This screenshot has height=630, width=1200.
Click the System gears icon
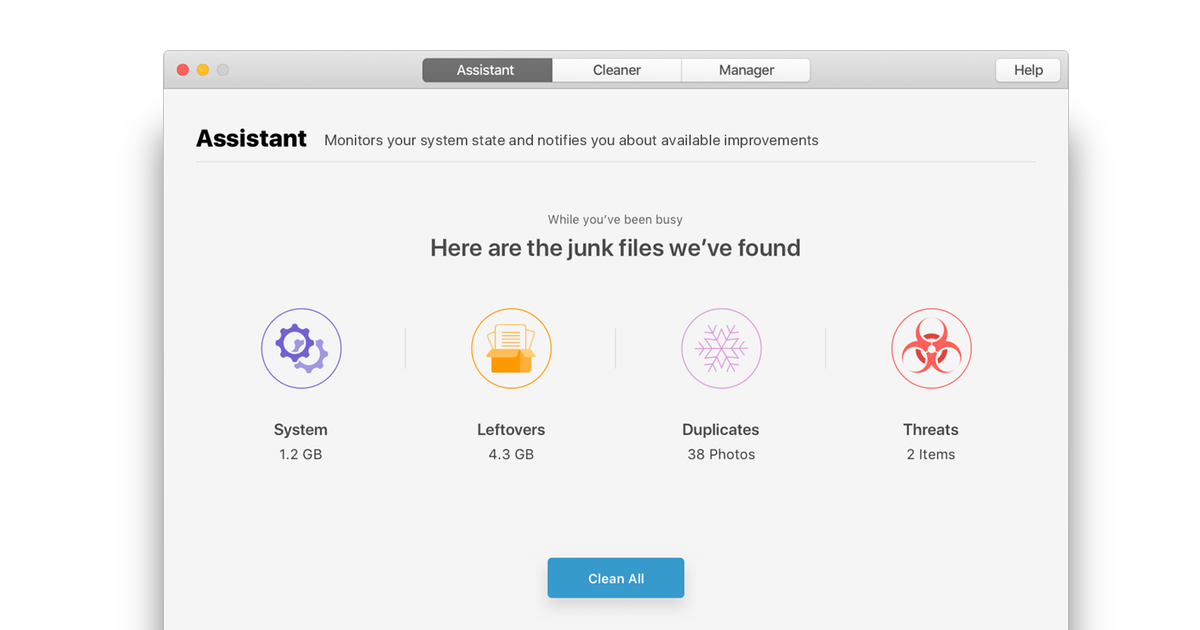[301, 348]
